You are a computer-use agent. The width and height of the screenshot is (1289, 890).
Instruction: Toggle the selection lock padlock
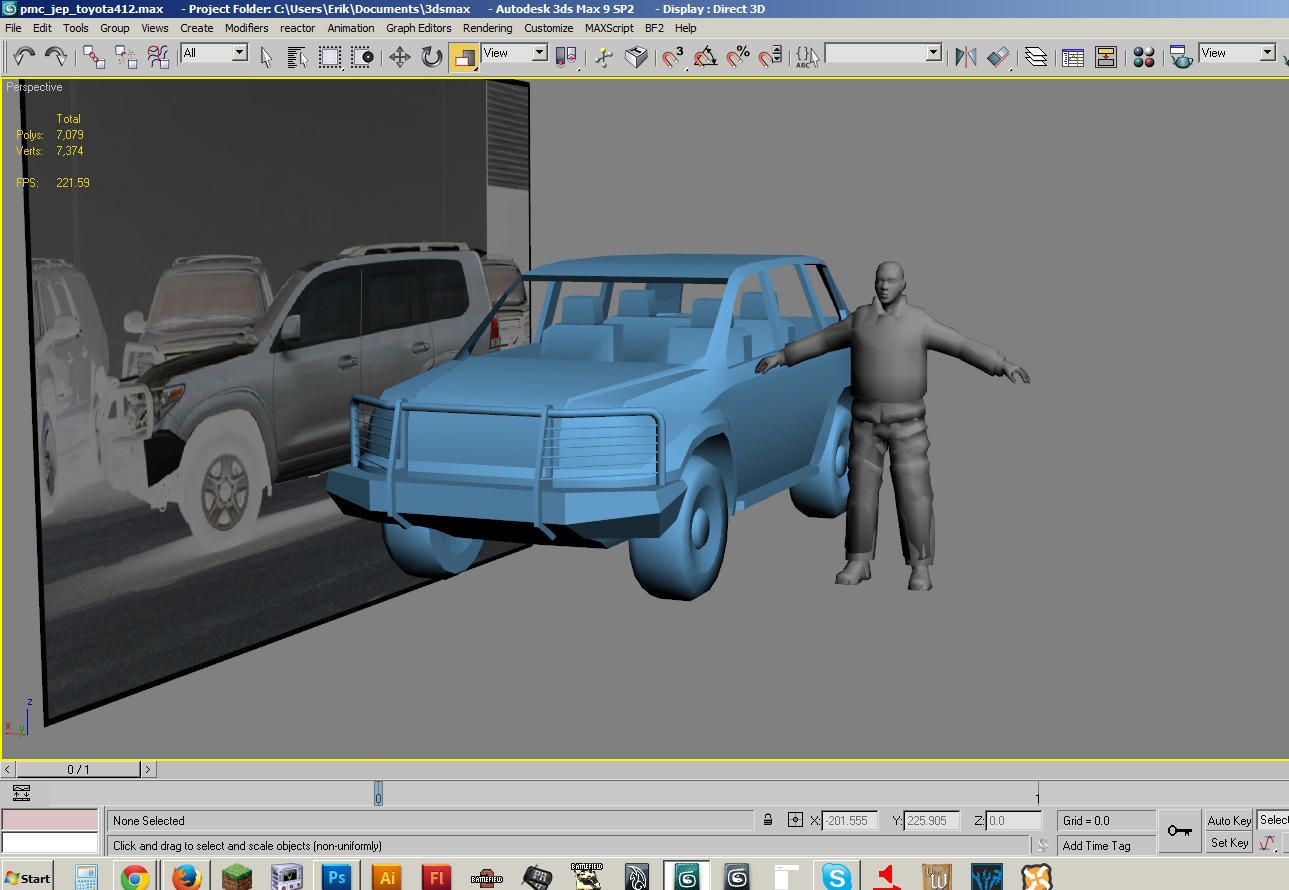[x=768, y=820]
